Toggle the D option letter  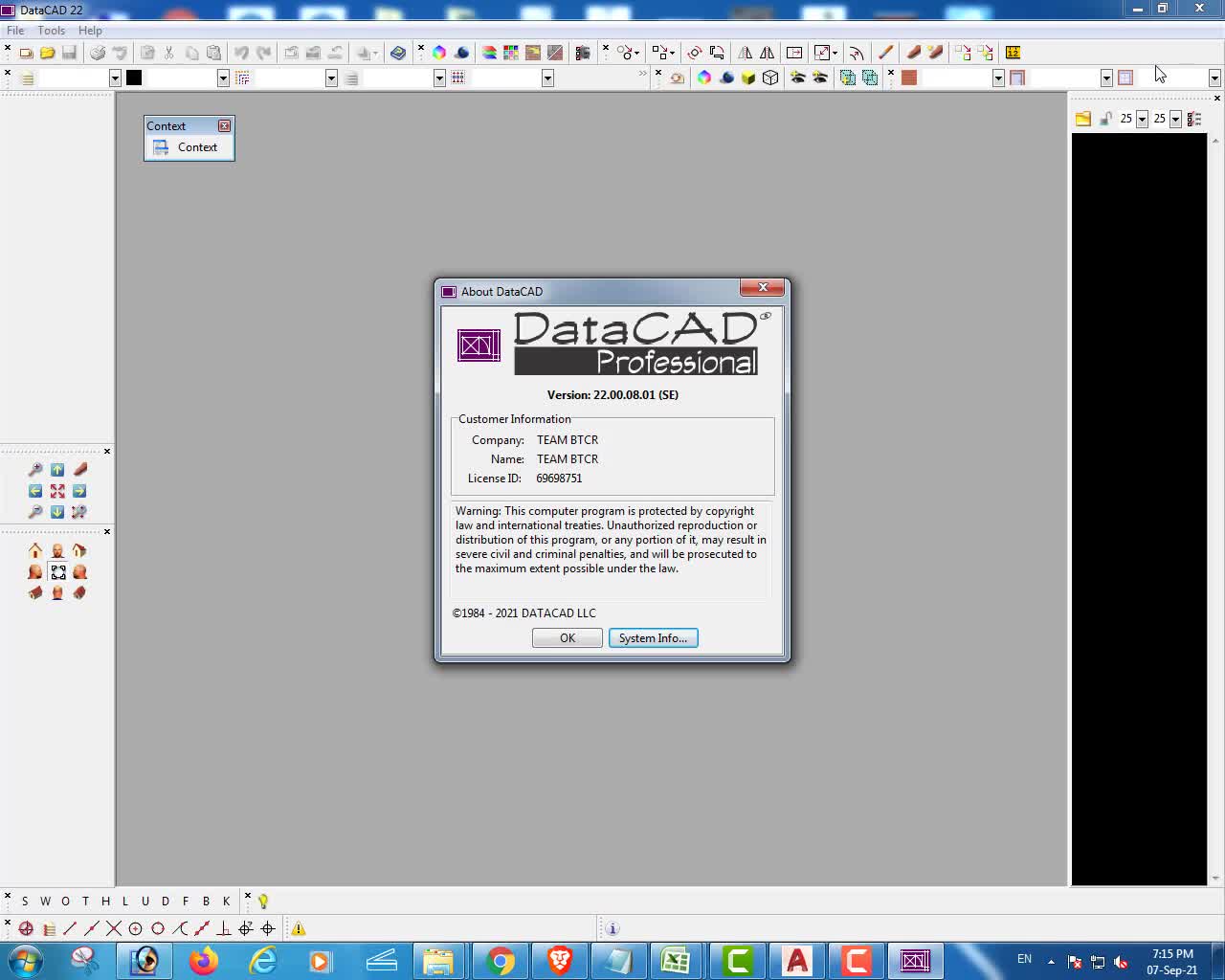coord(166,901)
